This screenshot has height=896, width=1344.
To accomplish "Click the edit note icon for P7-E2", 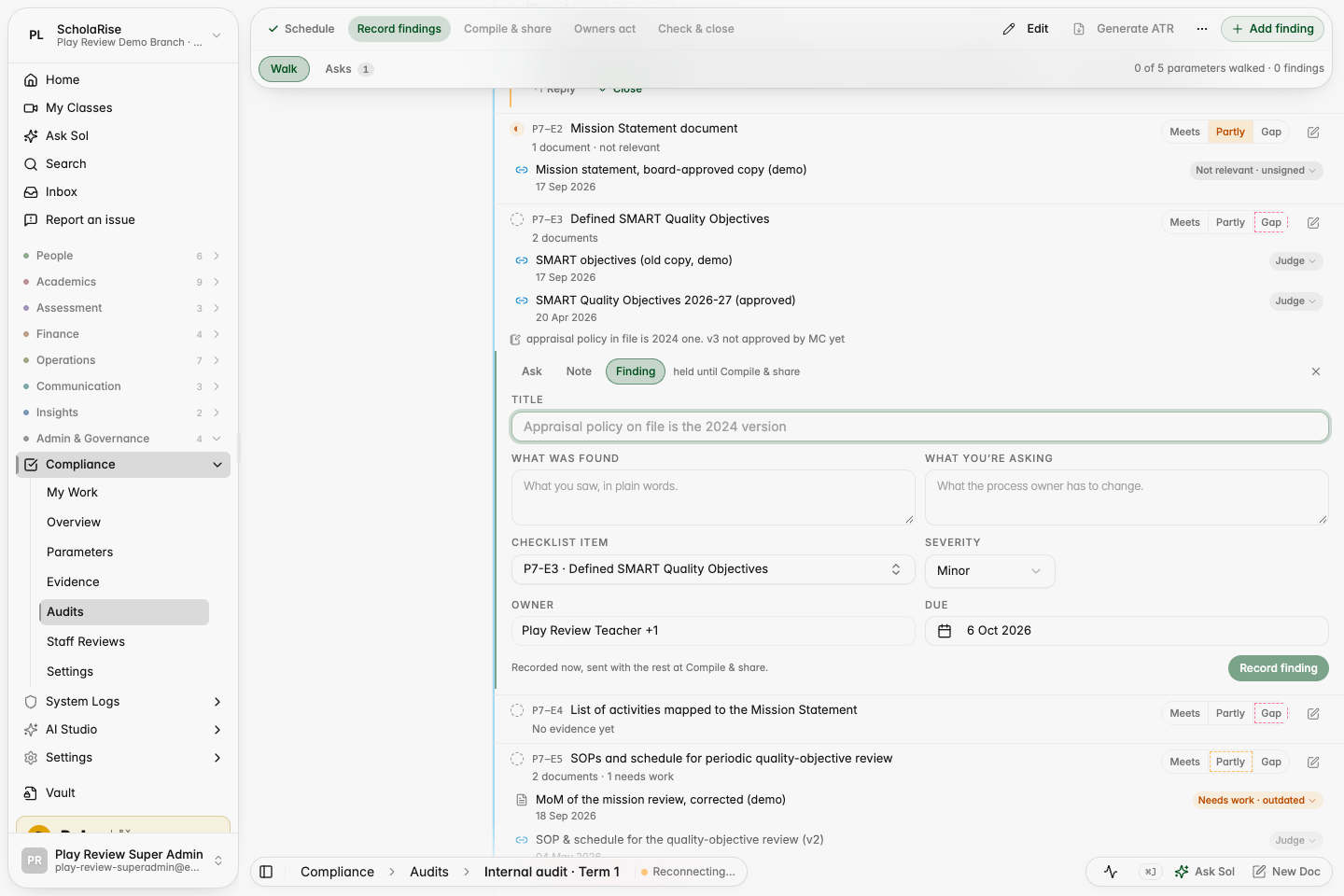I will 1313,133.
